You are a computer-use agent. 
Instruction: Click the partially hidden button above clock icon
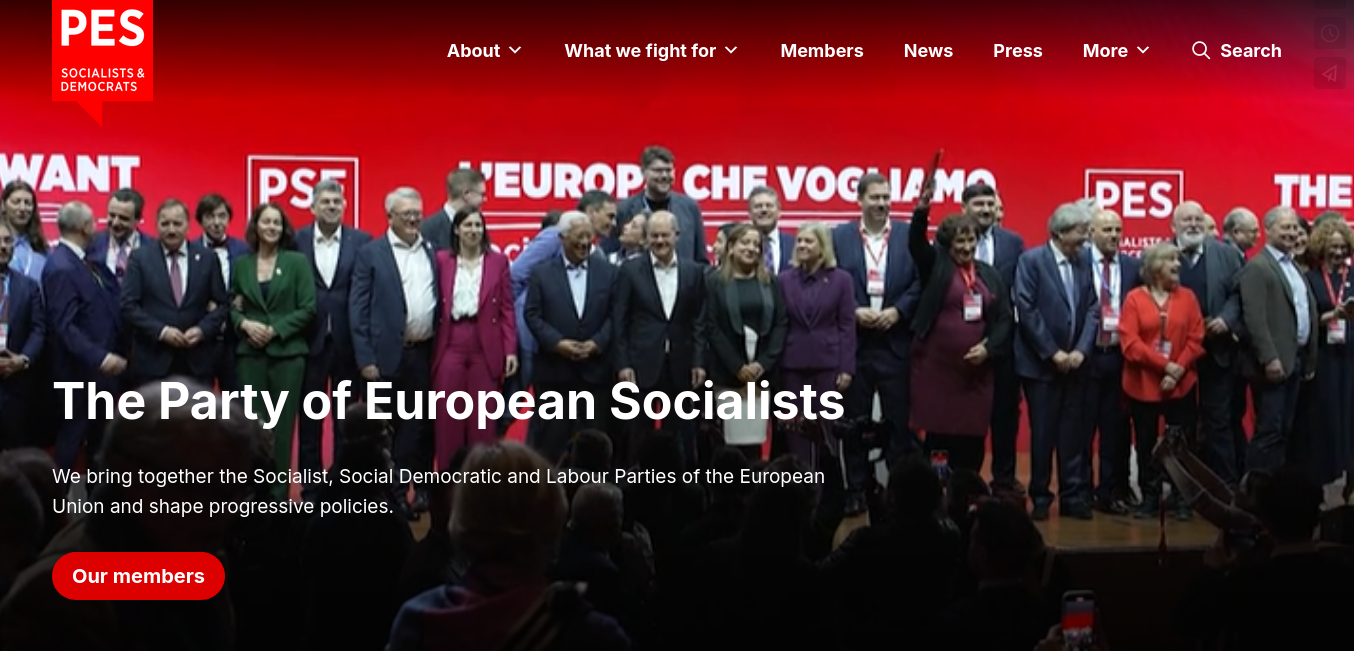tap(1330, 5)
